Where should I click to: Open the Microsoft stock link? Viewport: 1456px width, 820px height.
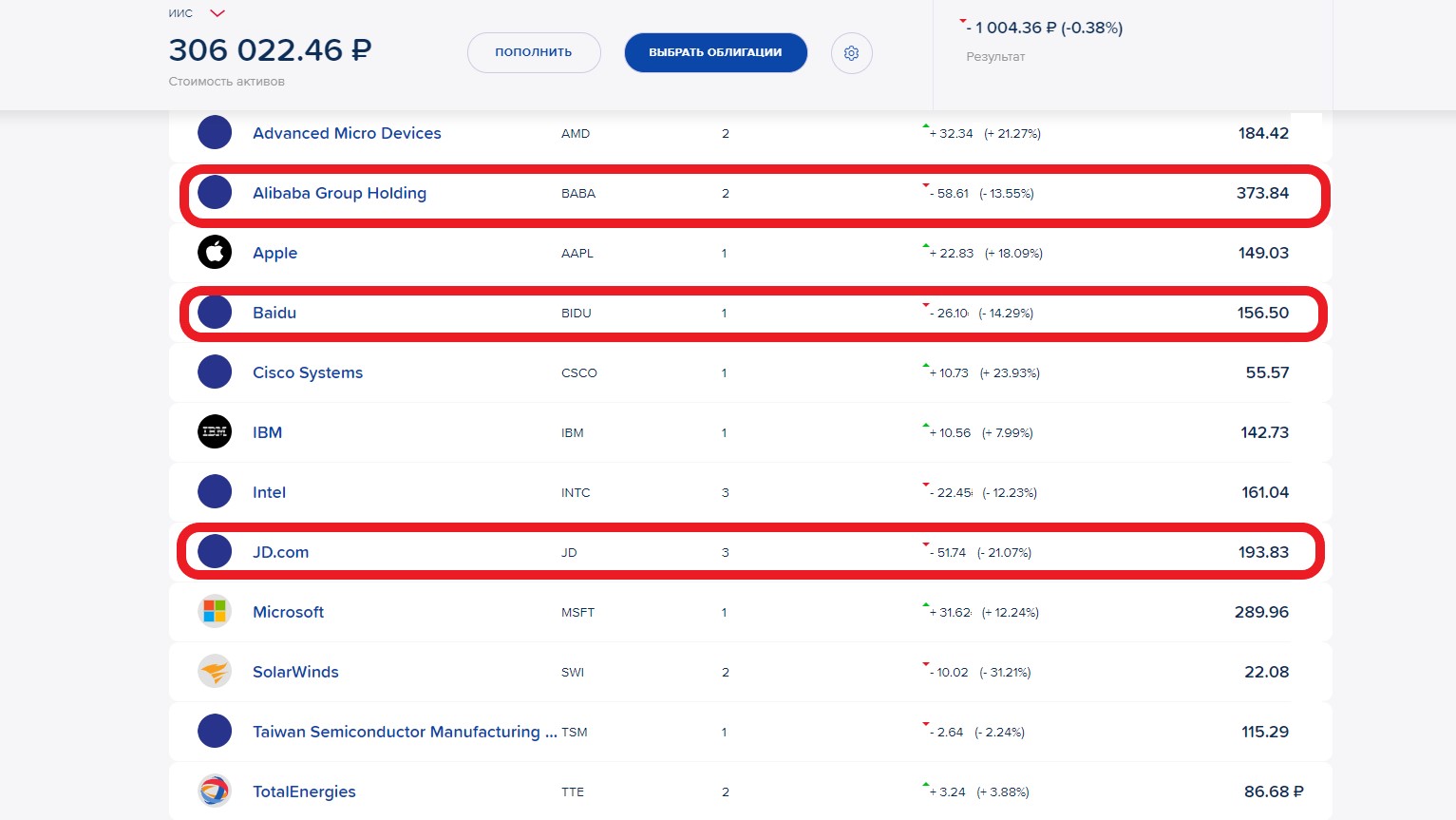click(x=288, y=612)
